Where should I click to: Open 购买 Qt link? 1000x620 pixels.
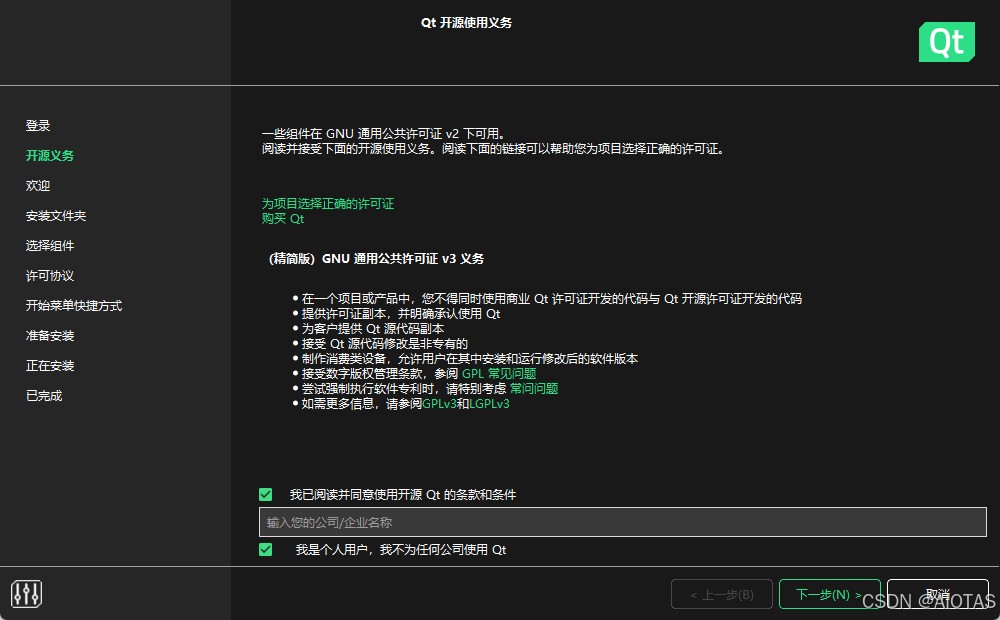283,219
